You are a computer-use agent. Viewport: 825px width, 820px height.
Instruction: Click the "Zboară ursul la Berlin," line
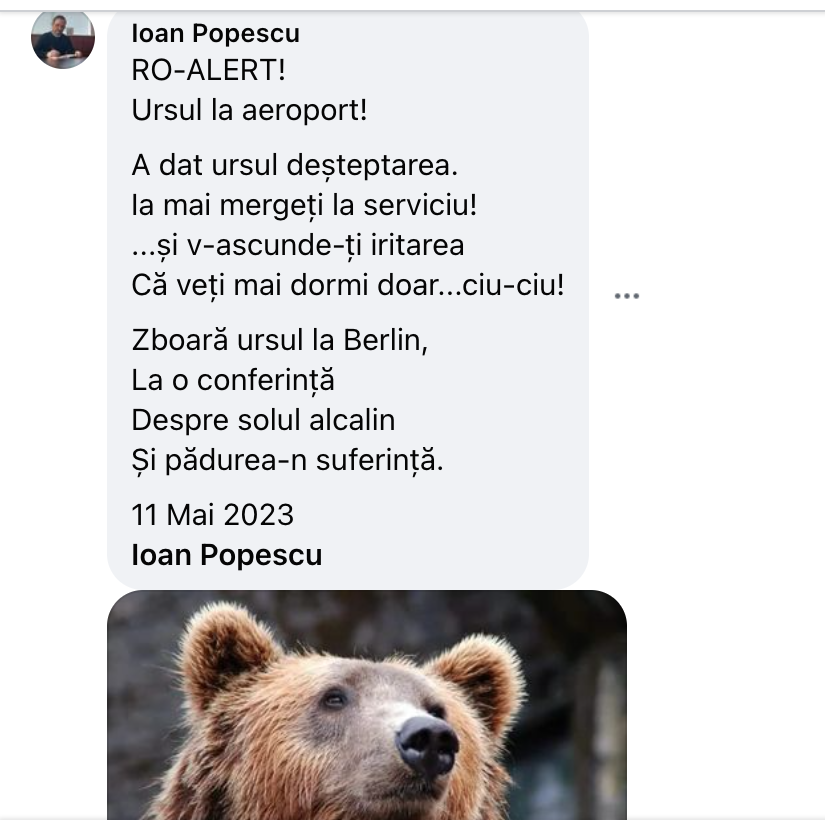(x=280, y=340)
